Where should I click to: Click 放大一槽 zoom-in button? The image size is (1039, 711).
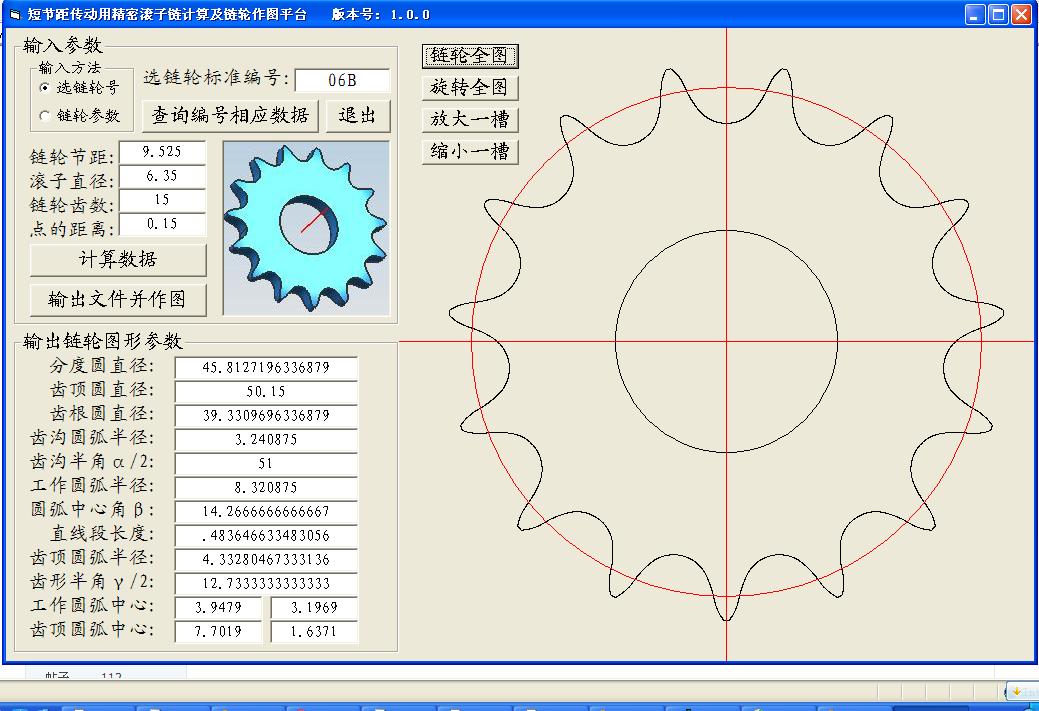(470, 119)
